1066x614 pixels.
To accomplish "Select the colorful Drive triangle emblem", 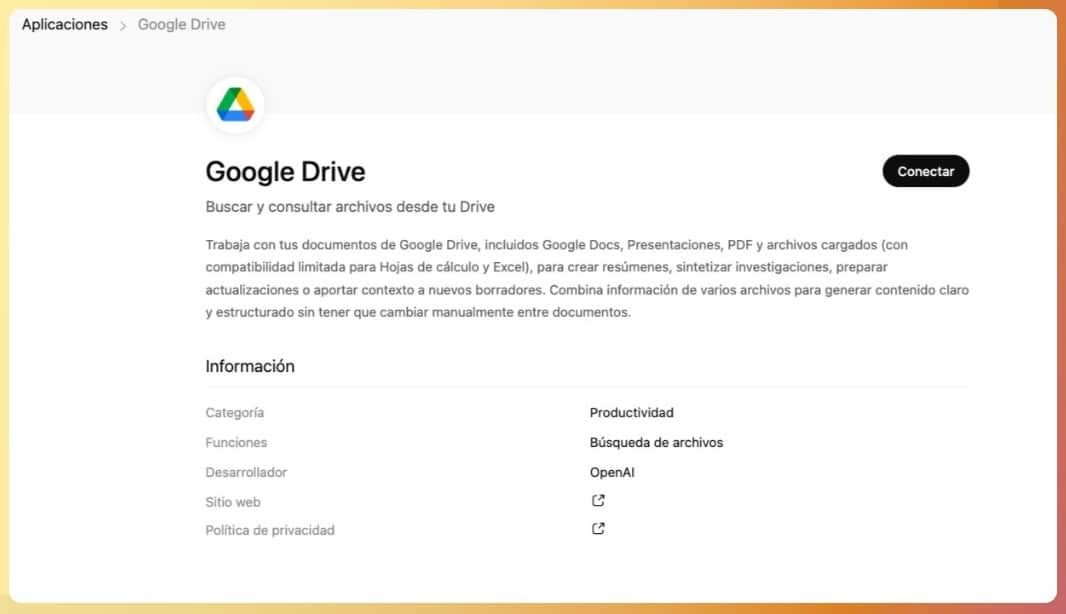I will (233, 103).
